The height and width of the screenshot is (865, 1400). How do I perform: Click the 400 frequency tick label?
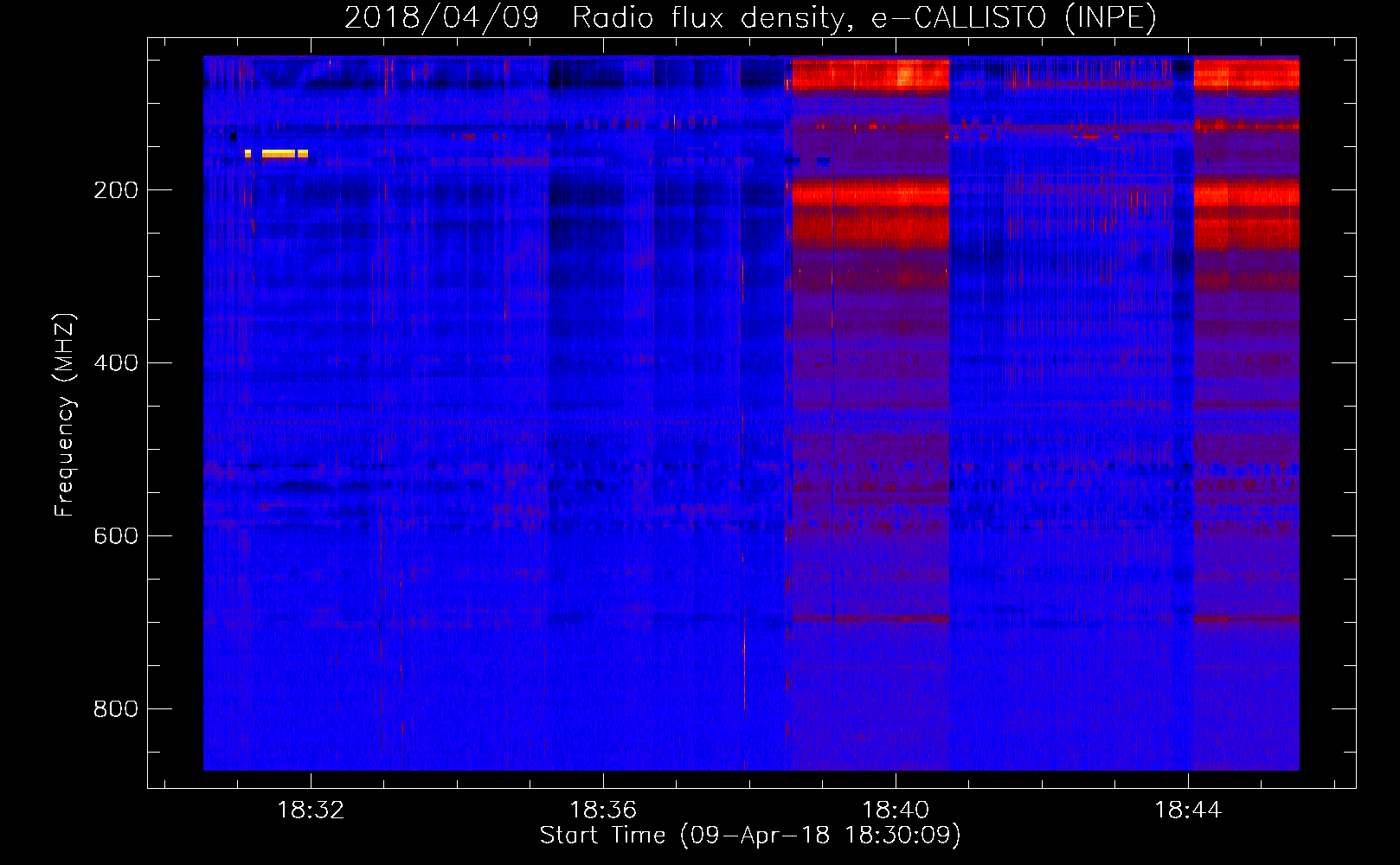116,363
